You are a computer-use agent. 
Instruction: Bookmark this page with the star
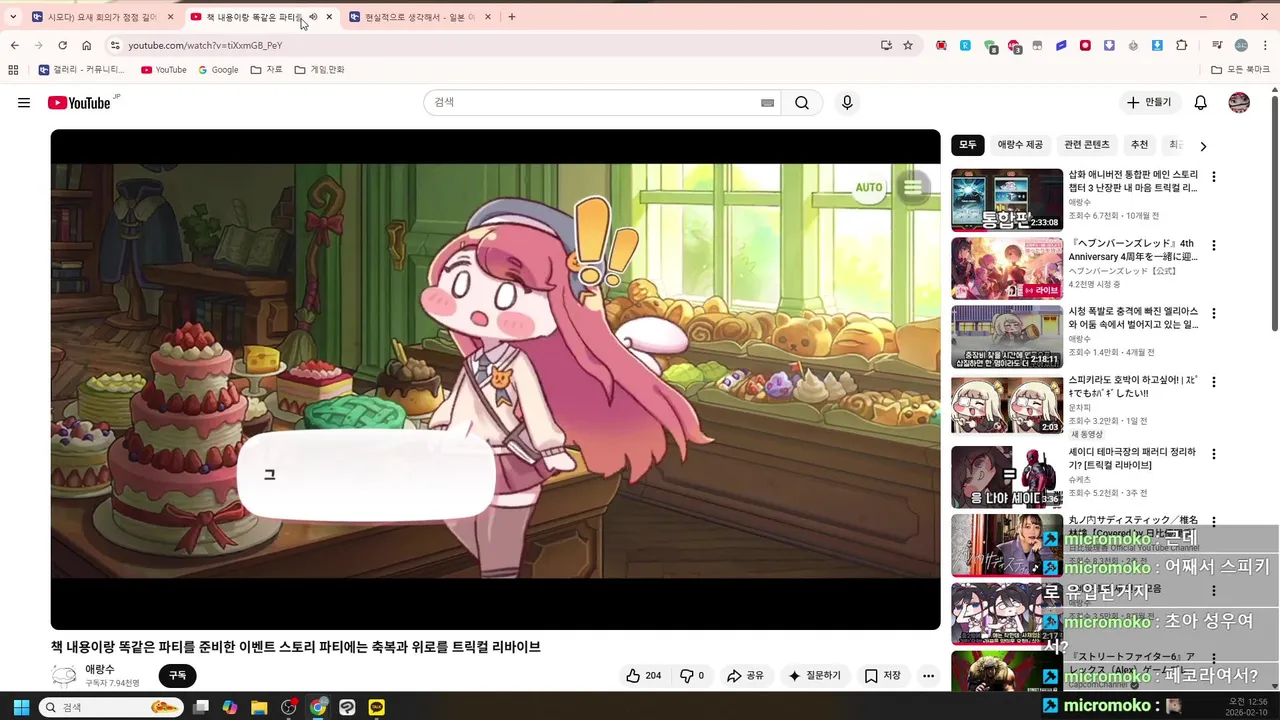click(x=908, y=45)
